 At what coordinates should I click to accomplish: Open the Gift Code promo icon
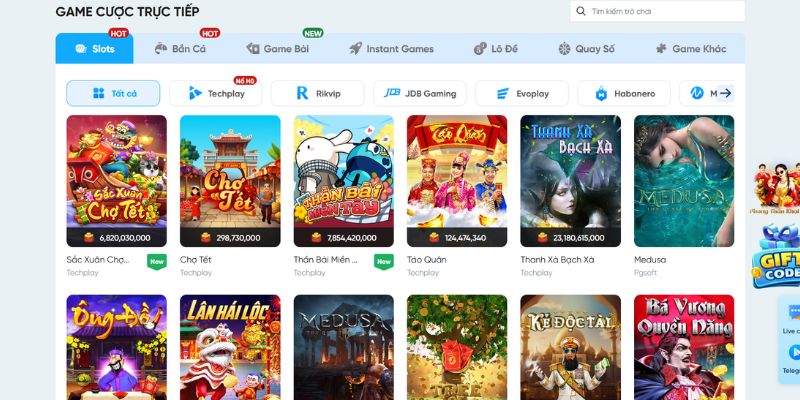pos(777,257)
